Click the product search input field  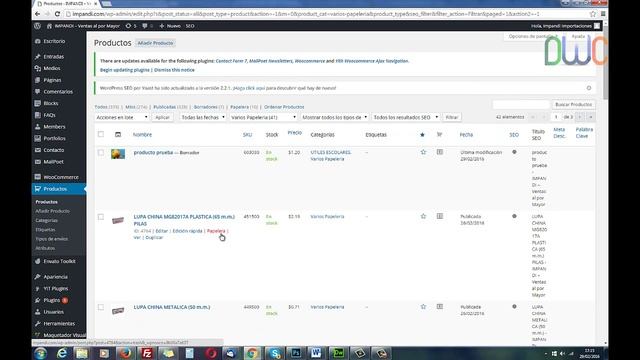coord(521,104)
